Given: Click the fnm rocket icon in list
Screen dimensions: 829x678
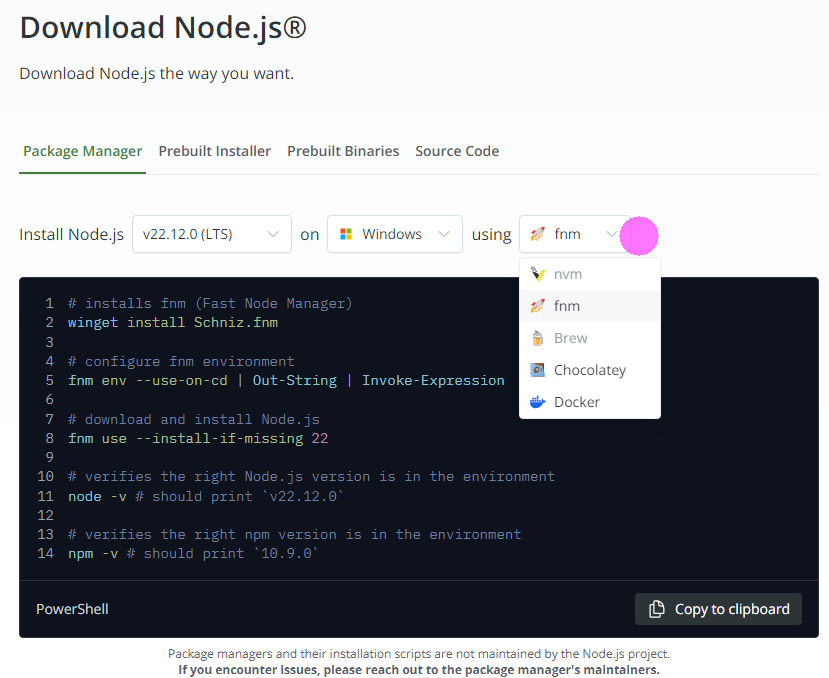Looking at the screenshot, I should tap(538, 306).
